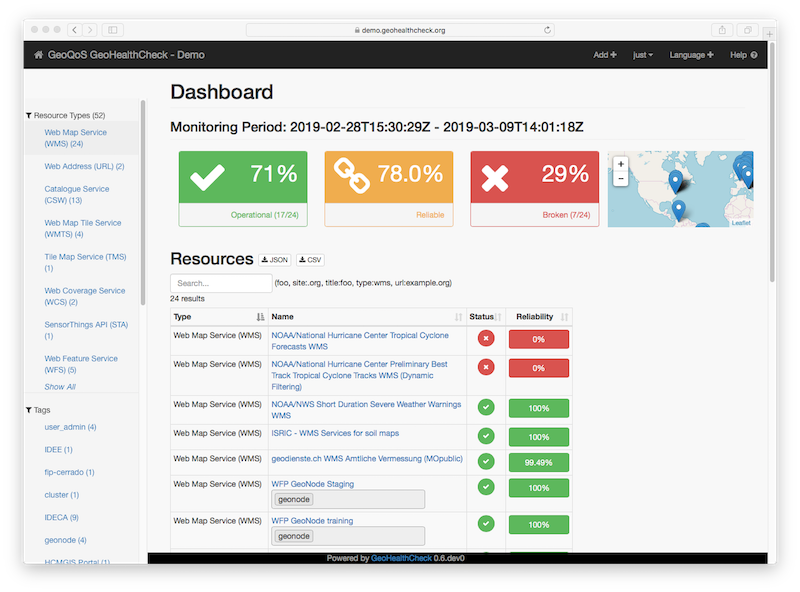The height and width of the screenshot is (592, 800).
Task: Sort resources by Name column
Action: coord(459,317)
